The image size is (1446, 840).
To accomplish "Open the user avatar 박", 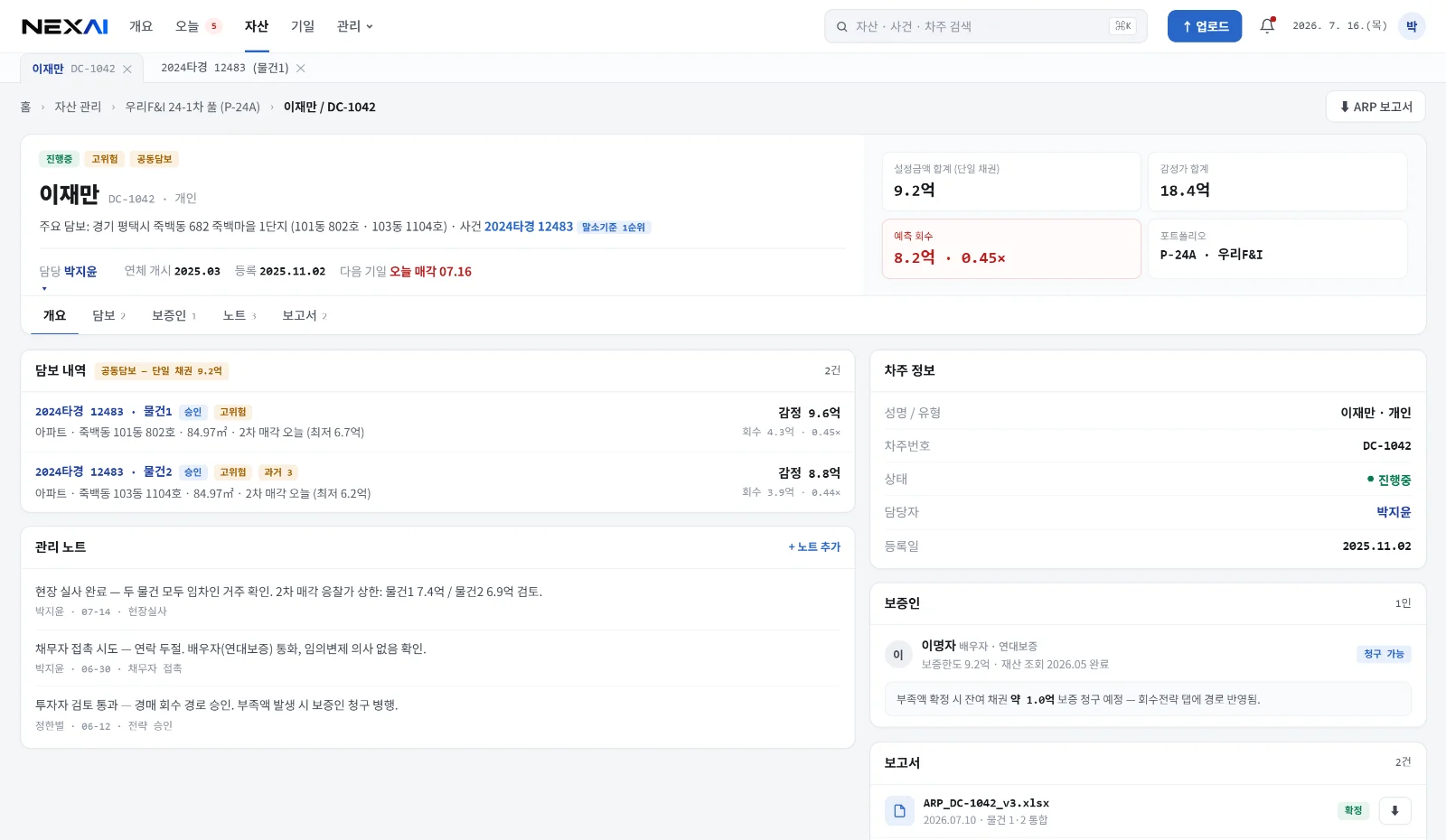I will pos(1411,26).
